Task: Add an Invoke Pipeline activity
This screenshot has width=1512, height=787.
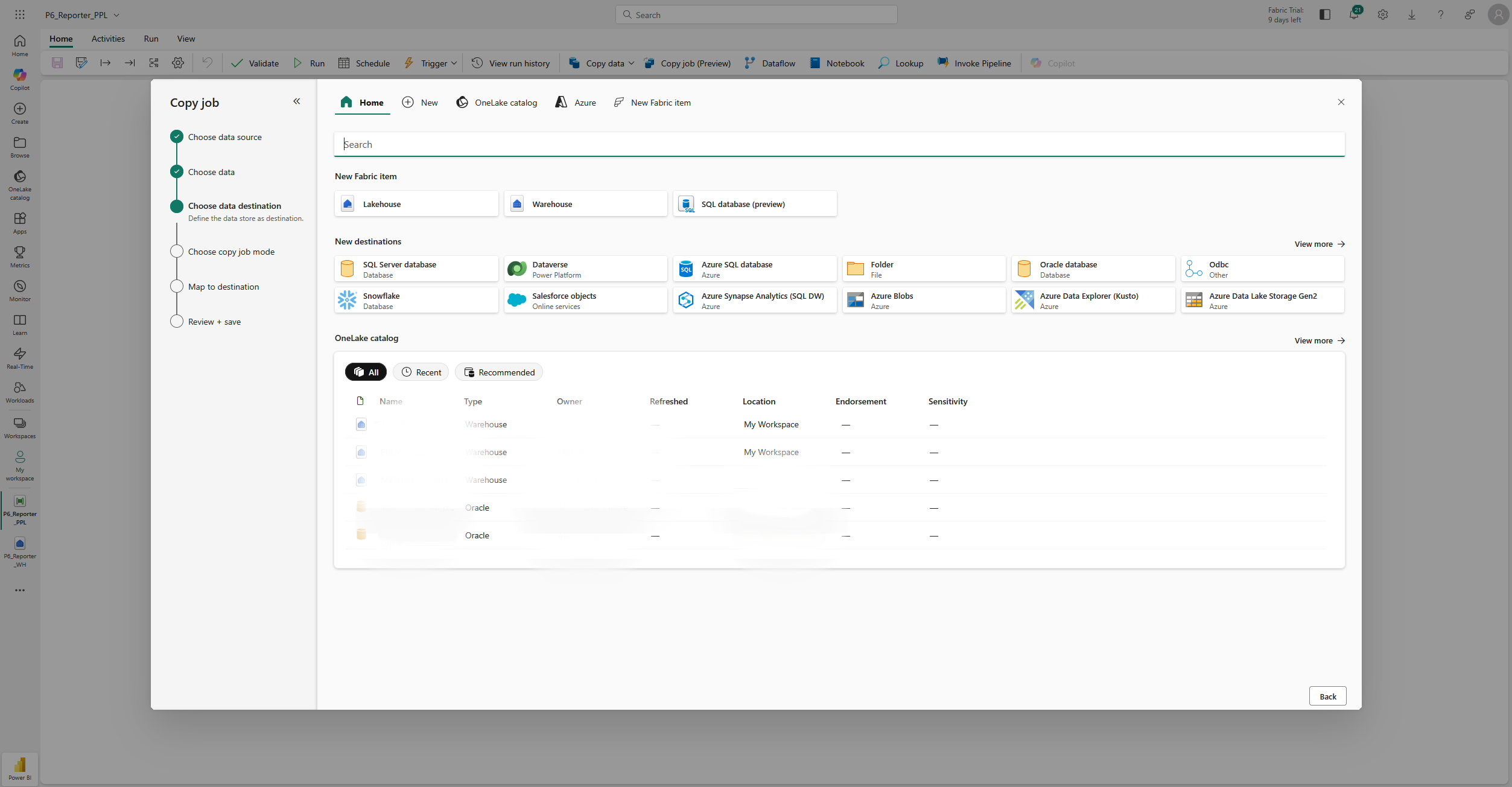Action: (974, 63)
